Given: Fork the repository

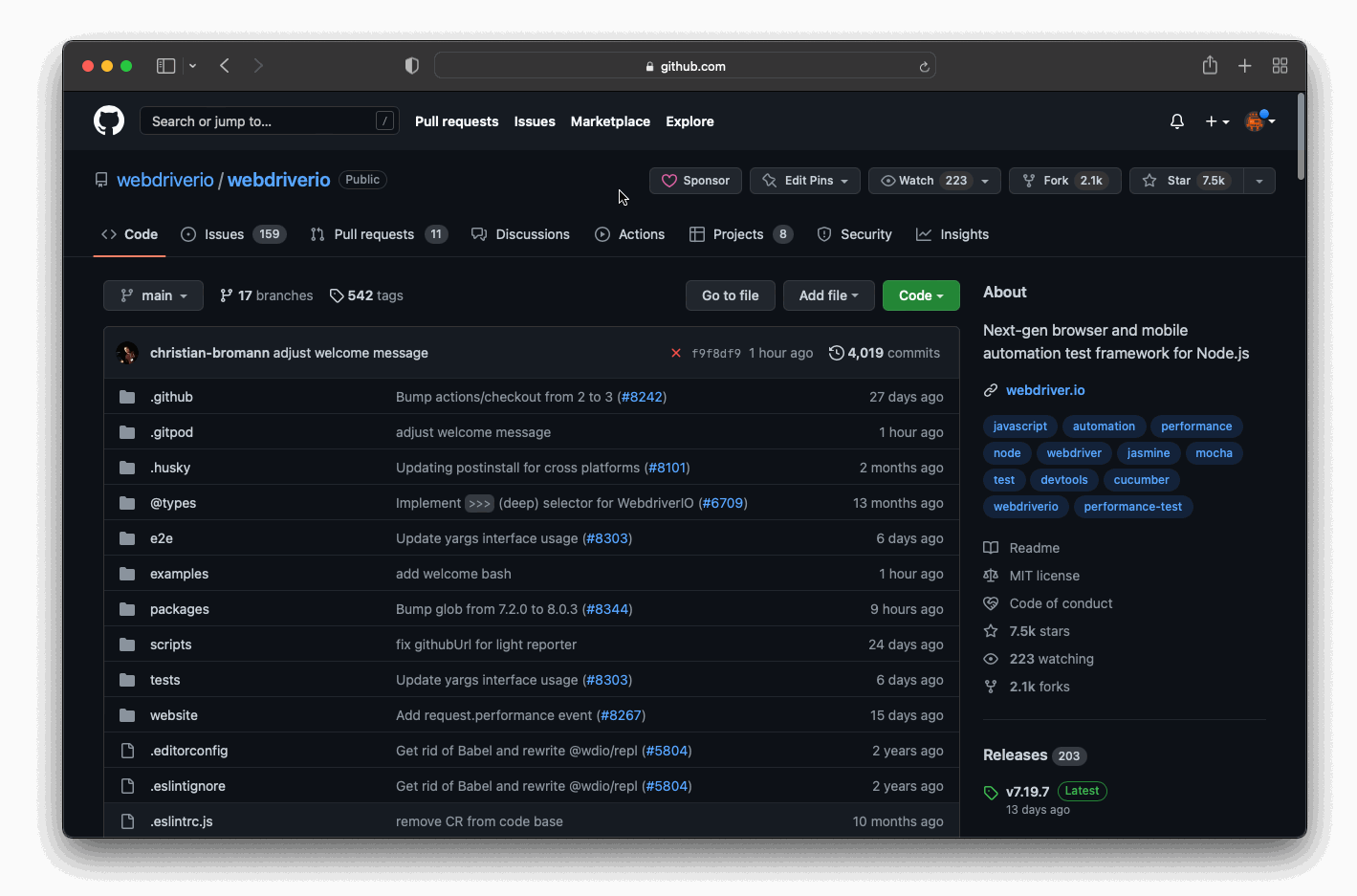Looking at the screenshot, I should [1065, 181].
